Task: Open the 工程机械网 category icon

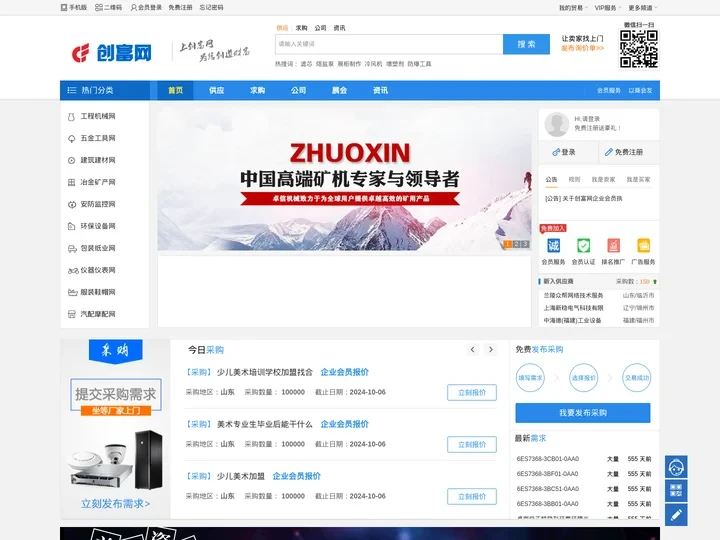Action: point(71,117)
